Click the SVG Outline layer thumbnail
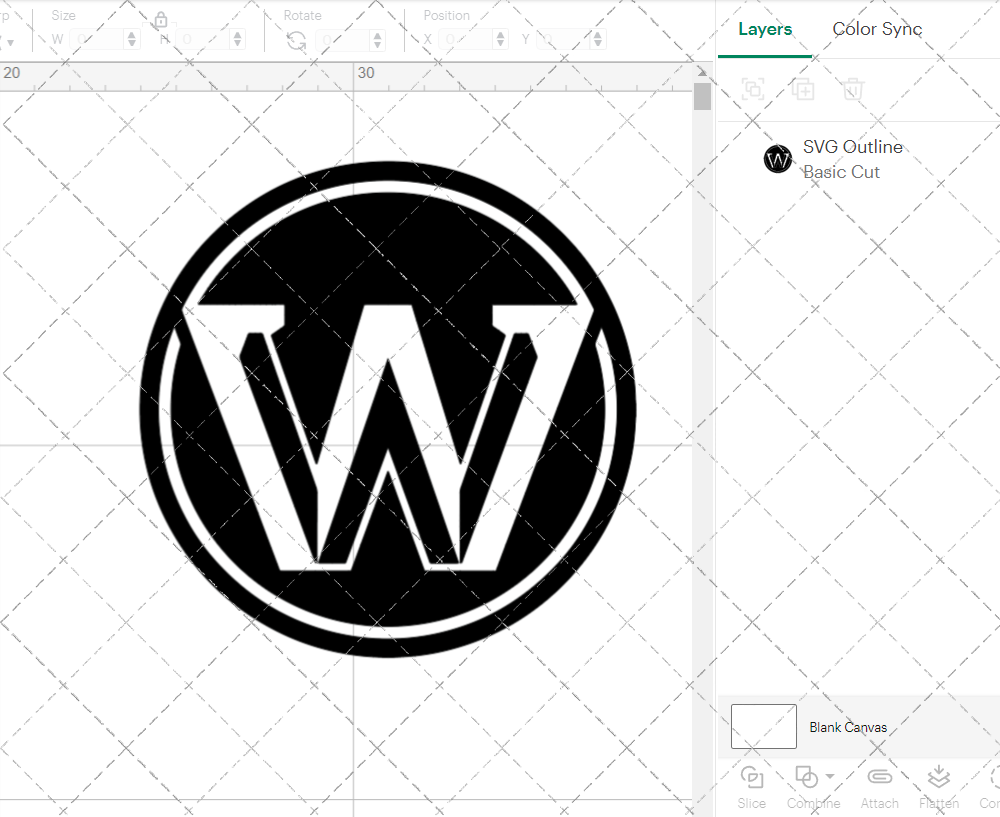 tap(778, 159)
